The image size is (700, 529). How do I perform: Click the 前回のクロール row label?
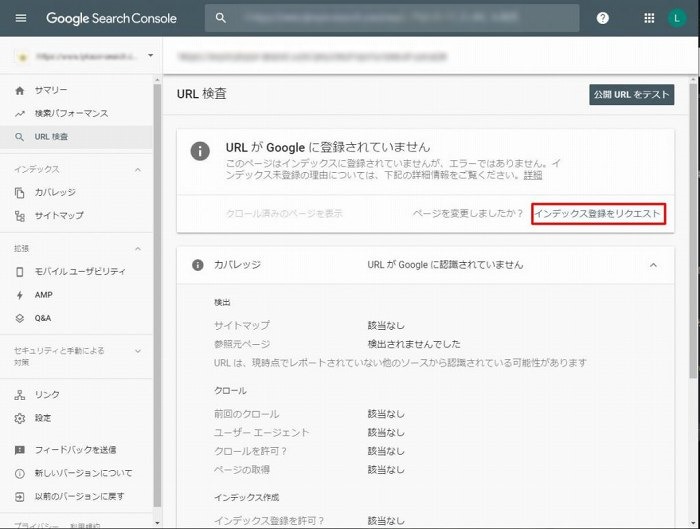pos(246,414)
